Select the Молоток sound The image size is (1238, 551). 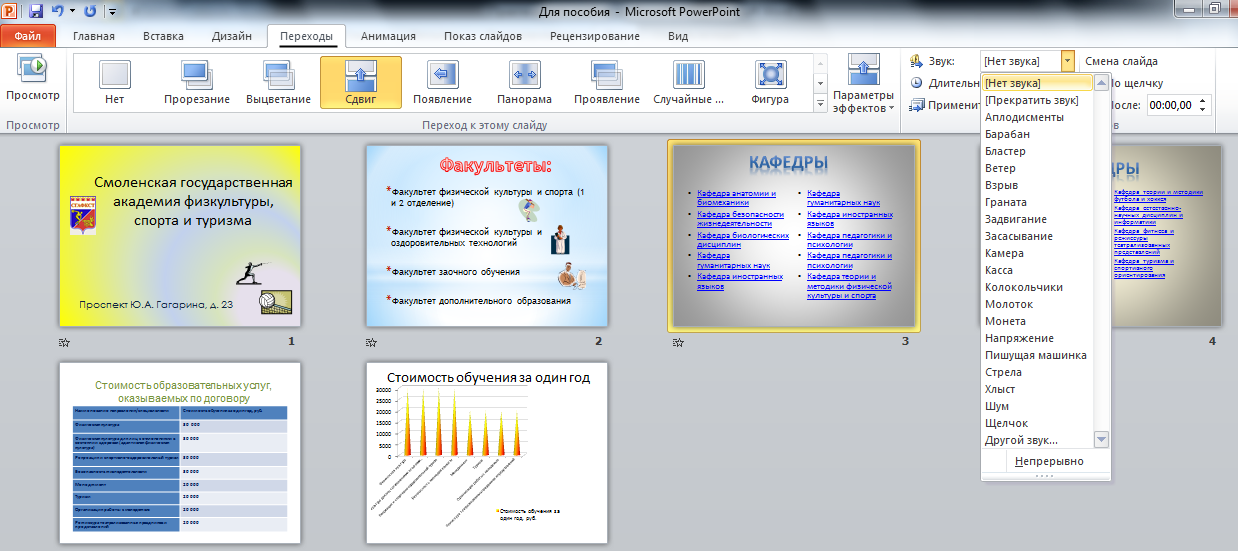1038,304
